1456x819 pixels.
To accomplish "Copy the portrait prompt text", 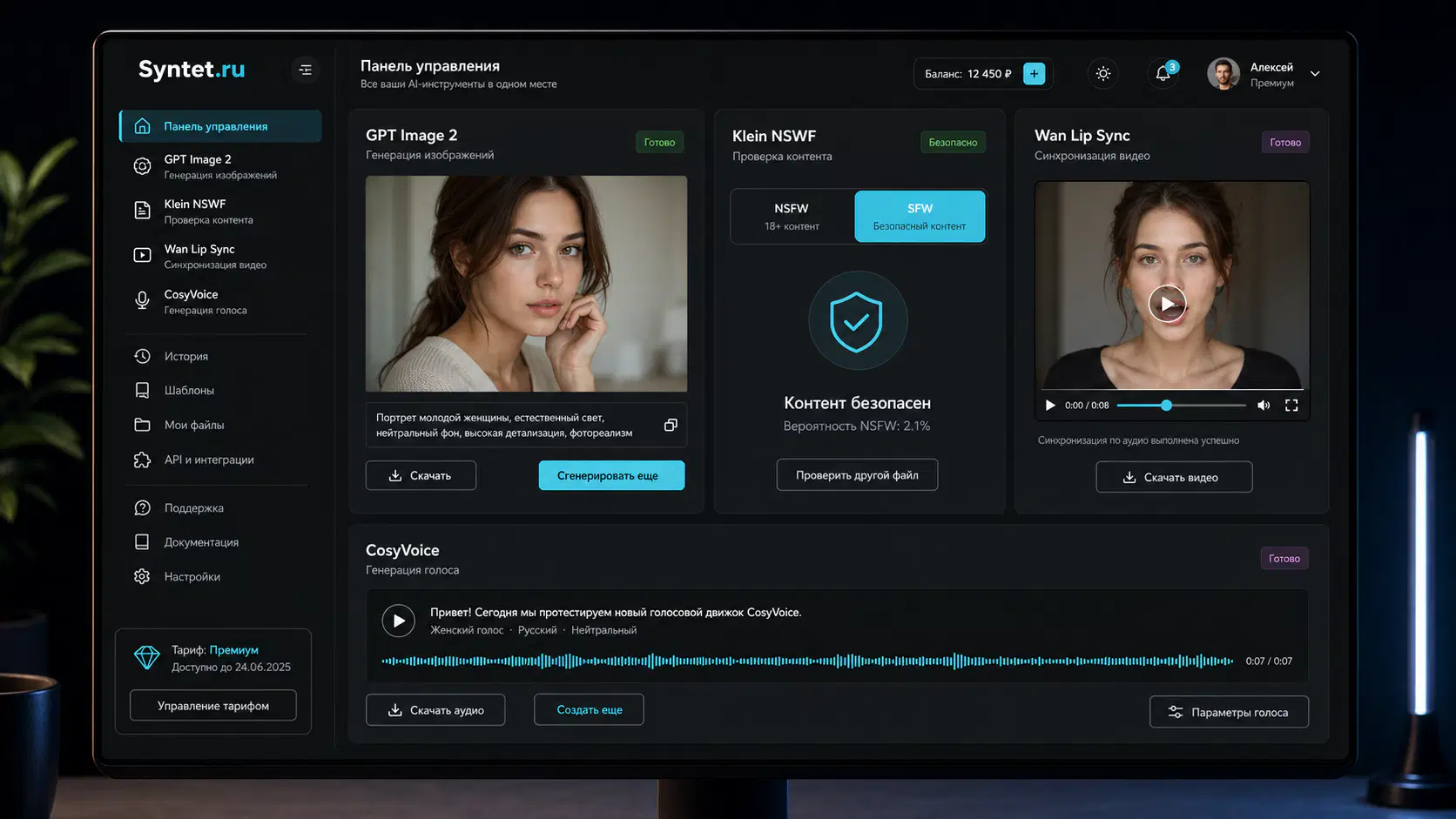I will pos(671,425).
